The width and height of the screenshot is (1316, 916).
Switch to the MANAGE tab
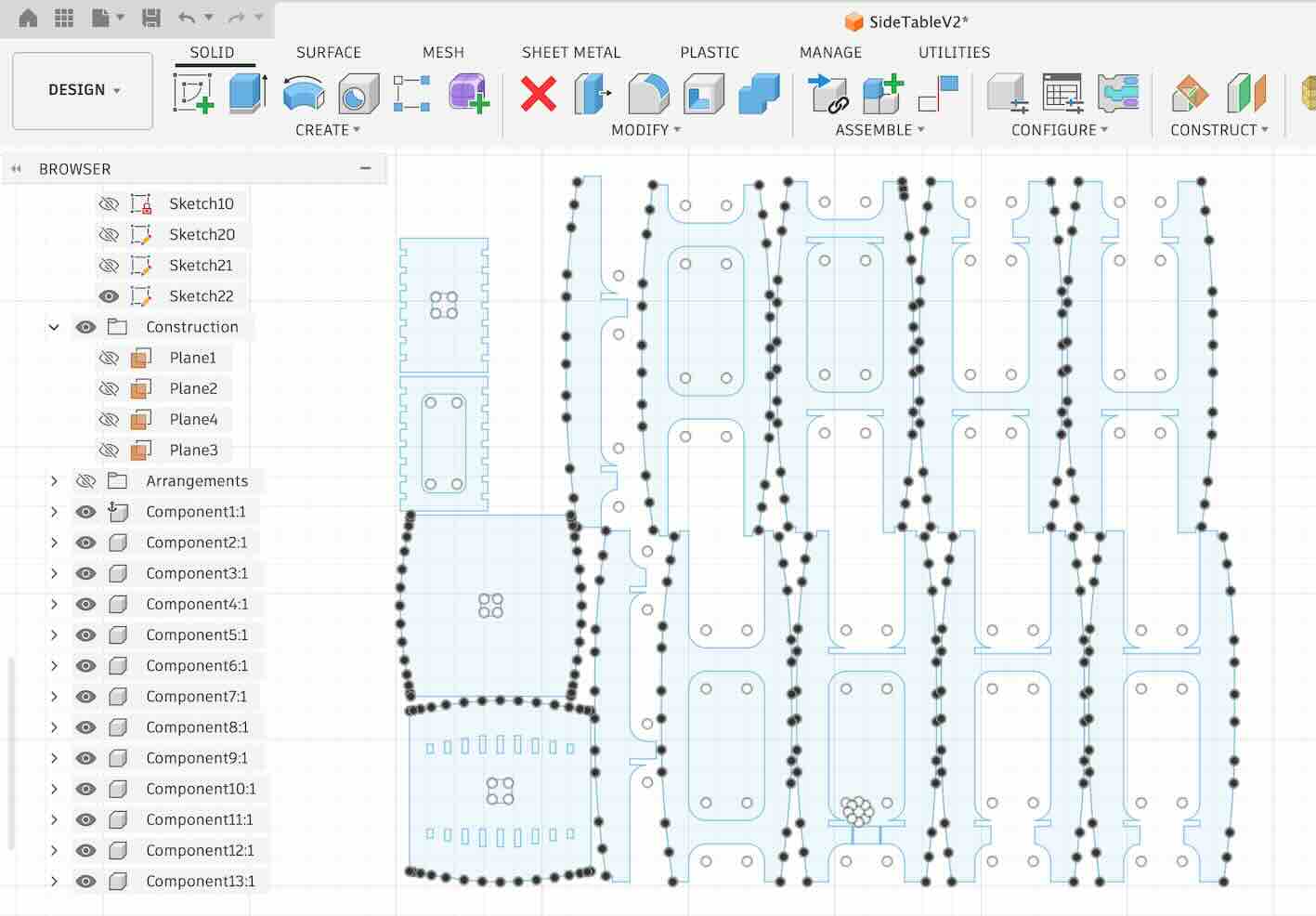[830, 53]
